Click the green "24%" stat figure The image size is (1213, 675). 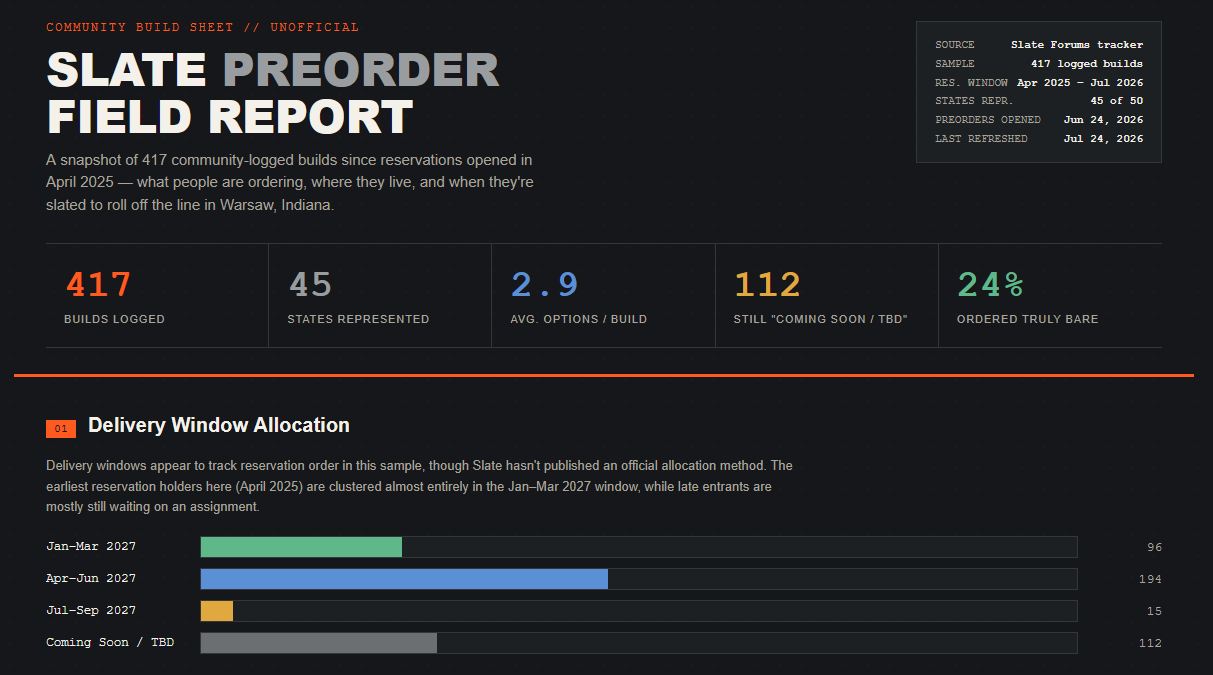(x=991, y=285)
